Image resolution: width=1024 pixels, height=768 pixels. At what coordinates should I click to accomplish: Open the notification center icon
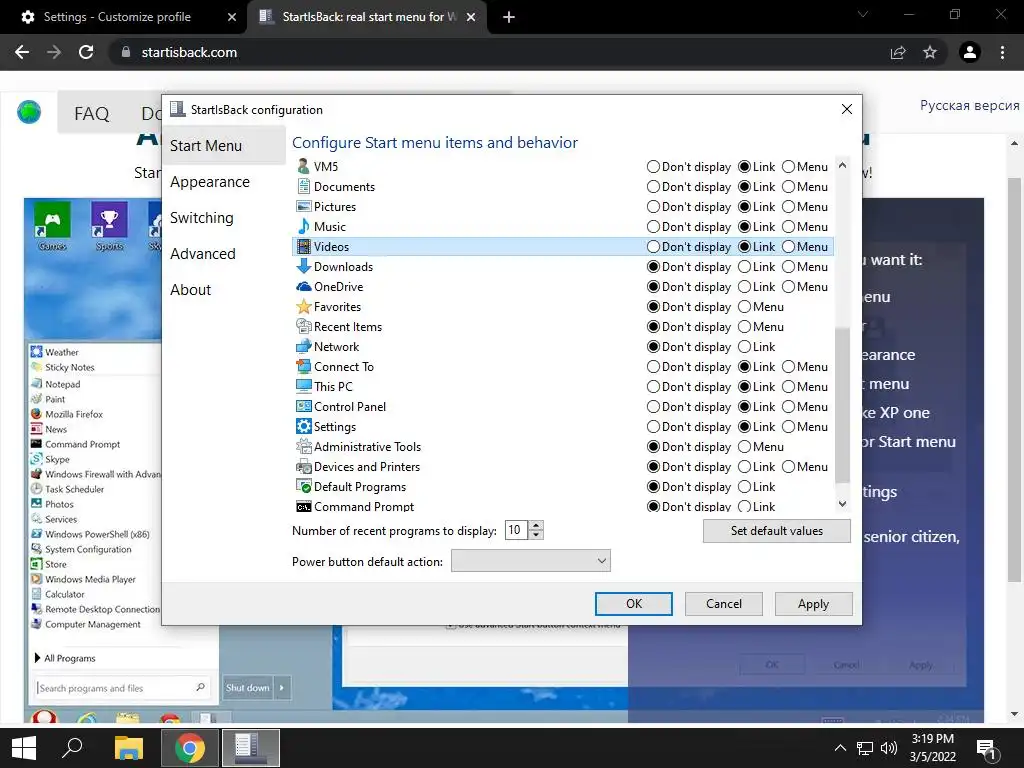(x=986, y=749)
